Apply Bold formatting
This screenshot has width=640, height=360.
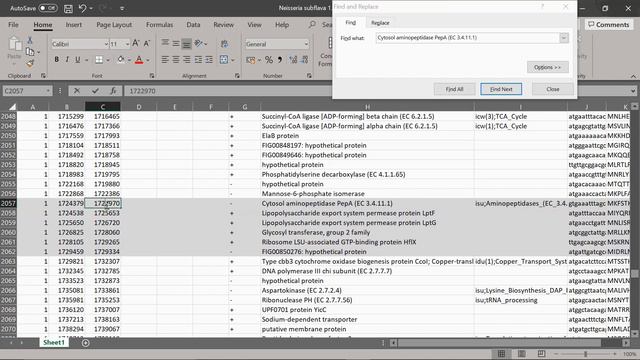(x=56, y=60)
